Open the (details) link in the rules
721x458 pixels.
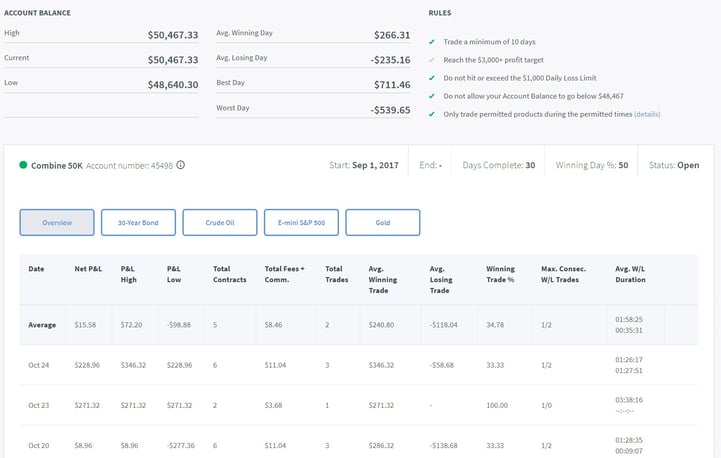click(646, 114)
